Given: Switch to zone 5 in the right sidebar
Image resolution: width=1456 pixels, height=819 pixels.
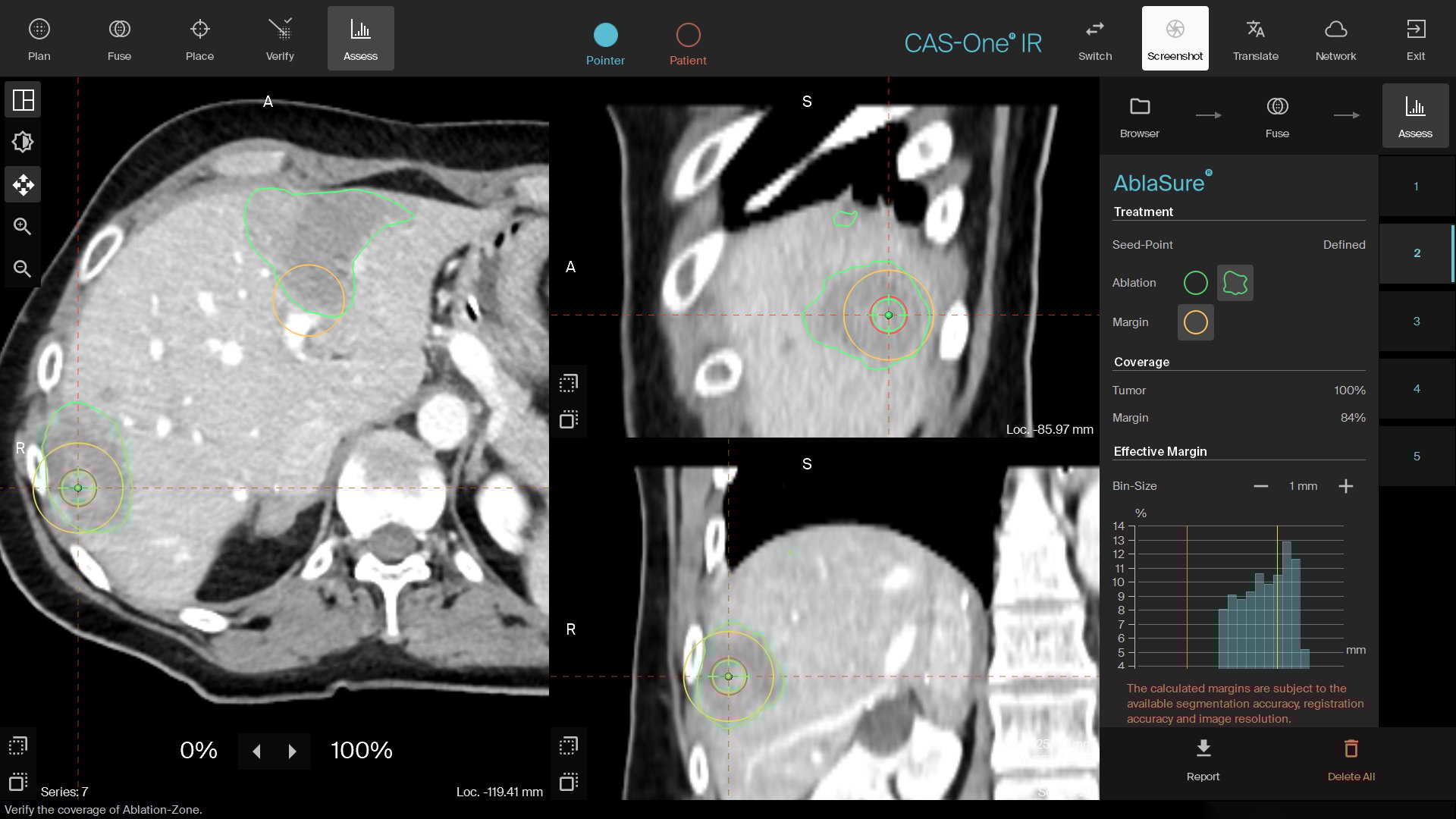Looking at the screenshot, I should pyautogui.click(x=1416, y=456).
